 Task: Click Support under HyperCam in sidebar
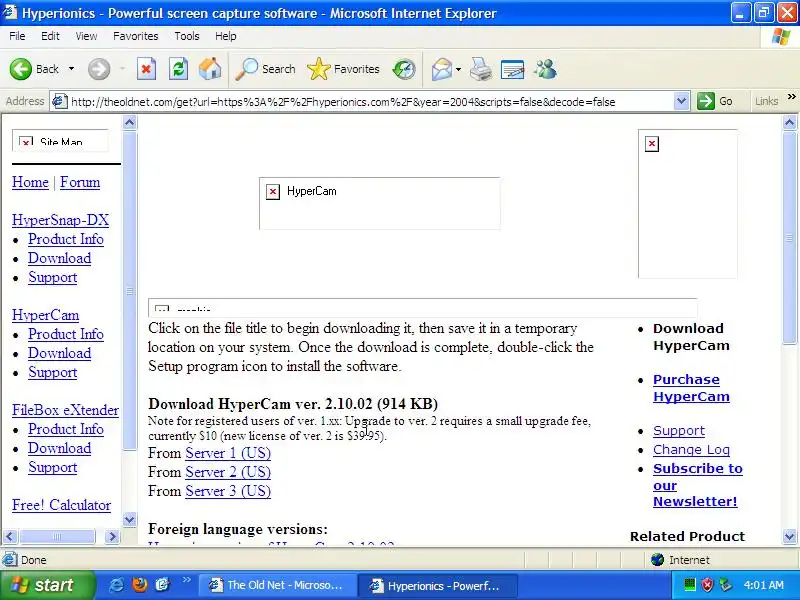(53, 372)
